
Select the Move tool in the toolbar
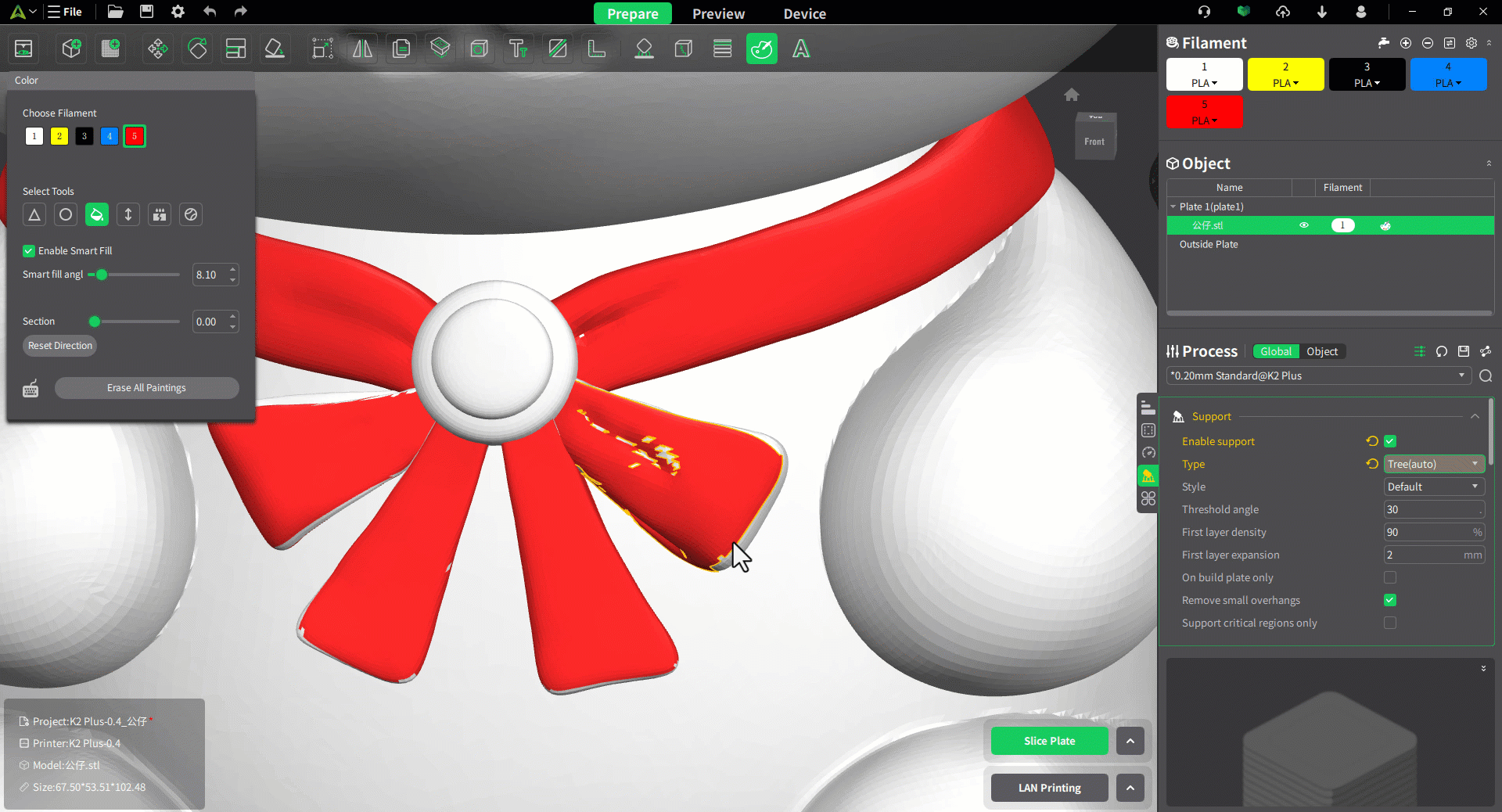click(157, 49)
